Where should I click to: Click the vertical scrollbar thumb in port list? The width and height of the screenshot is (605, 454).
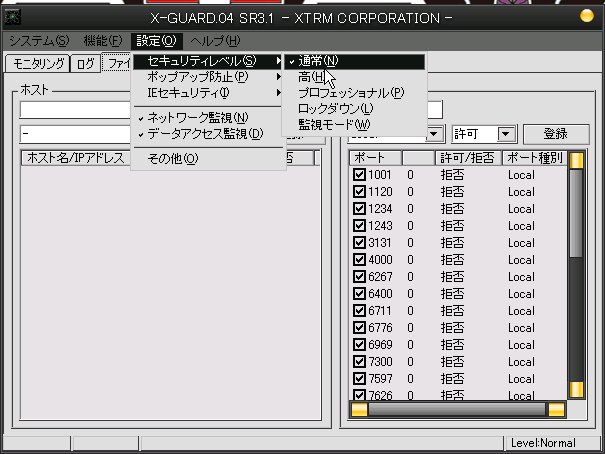[x=576, y=213]
